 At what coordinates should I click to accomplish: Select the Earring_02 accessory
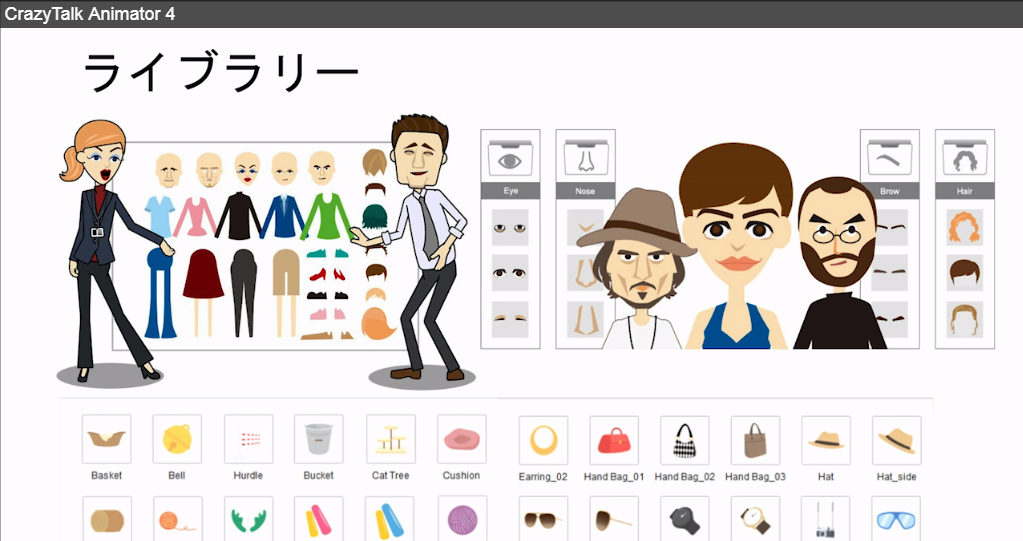[543, 441]
